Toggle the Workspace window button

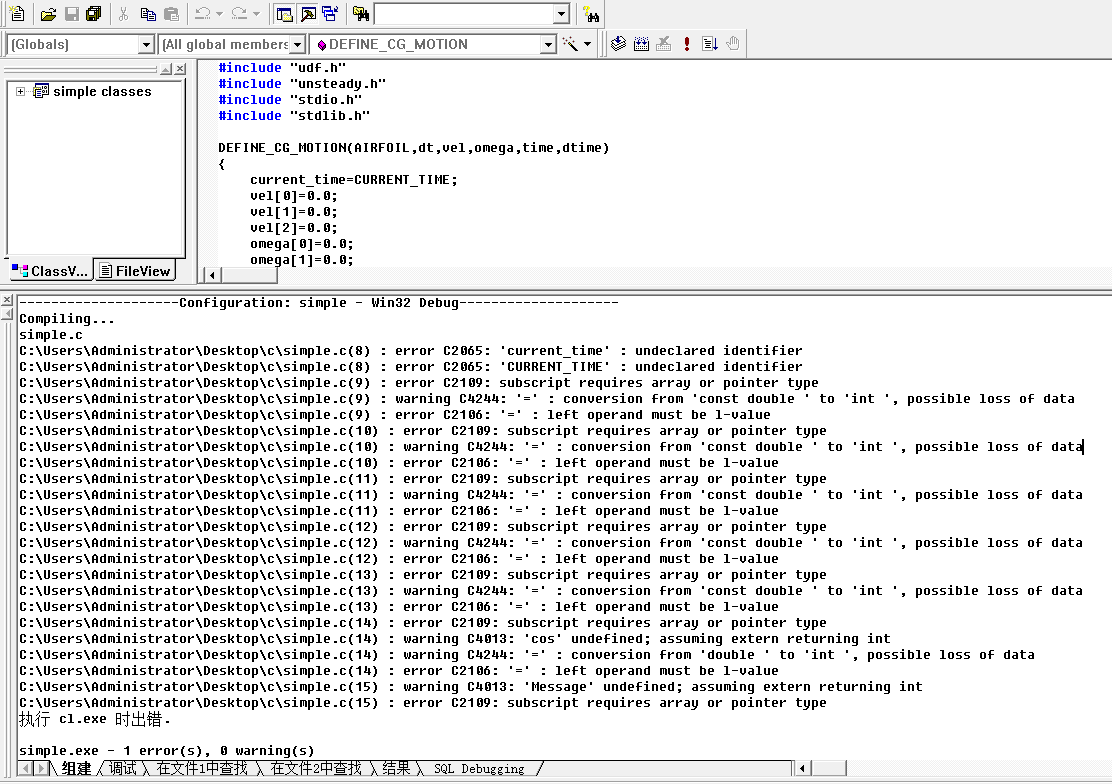[285, 14]
